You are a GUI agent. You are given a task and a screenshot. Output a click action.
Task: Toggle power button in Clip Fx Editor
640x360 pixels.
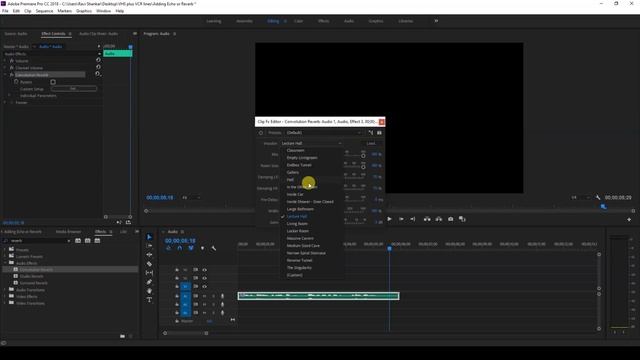[261, 133]
